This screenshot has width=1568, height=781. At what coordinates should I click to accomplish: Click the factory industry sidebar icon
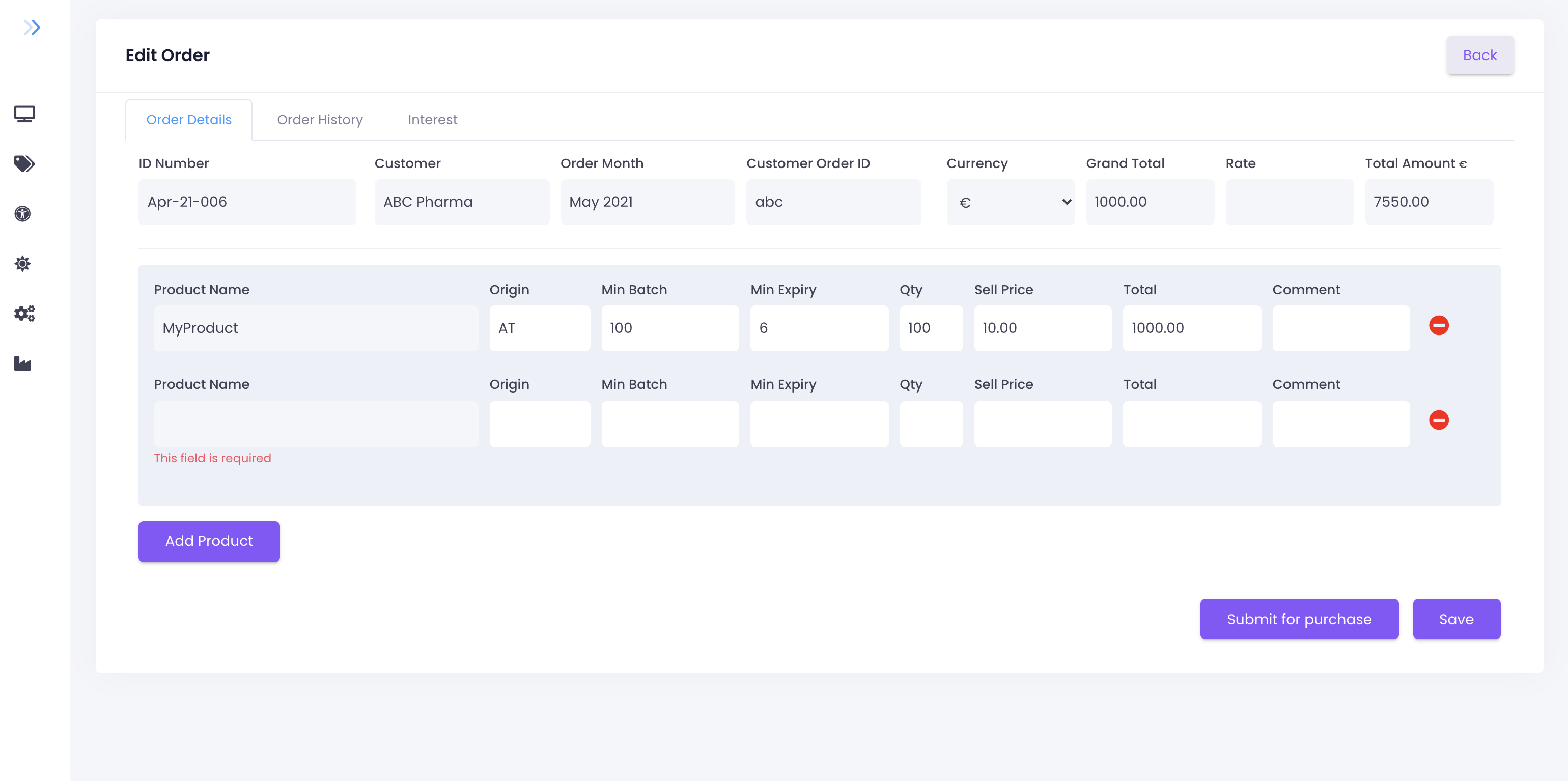point(22,364)
